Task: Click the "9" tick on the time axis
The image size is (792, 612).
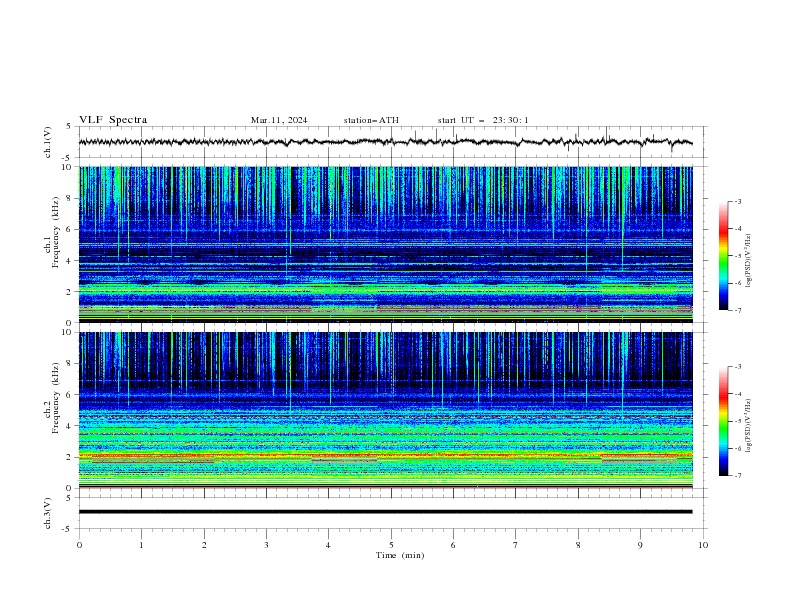Action: tap(640, 545)
